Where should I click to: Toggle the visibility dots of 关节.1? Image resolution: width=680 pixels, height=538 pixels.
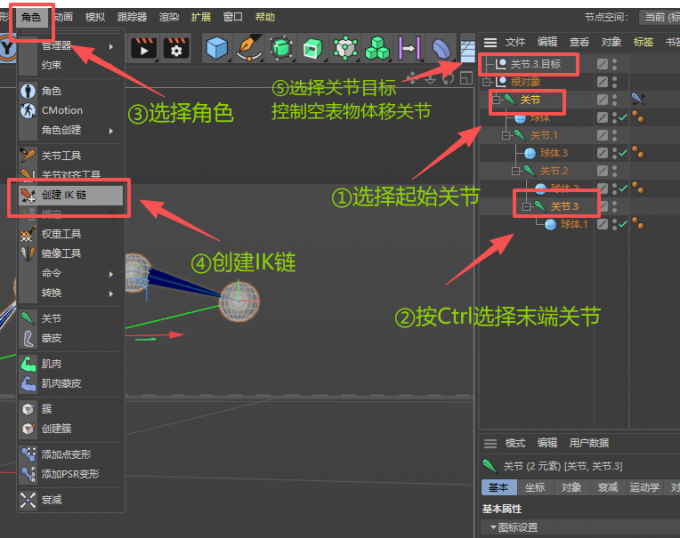615,135
